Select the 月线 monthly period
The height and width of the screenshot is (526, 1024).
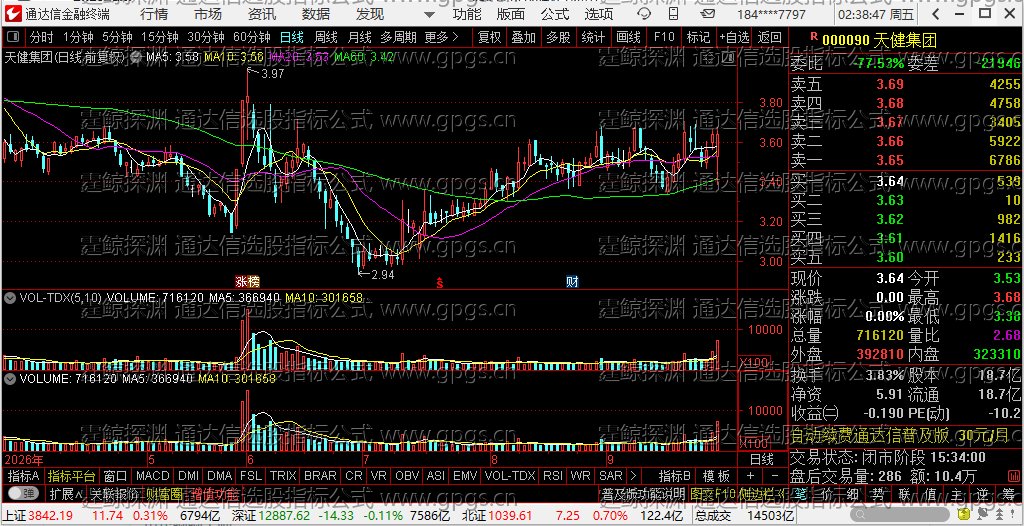pyautogui.click(x=360, y=37)
